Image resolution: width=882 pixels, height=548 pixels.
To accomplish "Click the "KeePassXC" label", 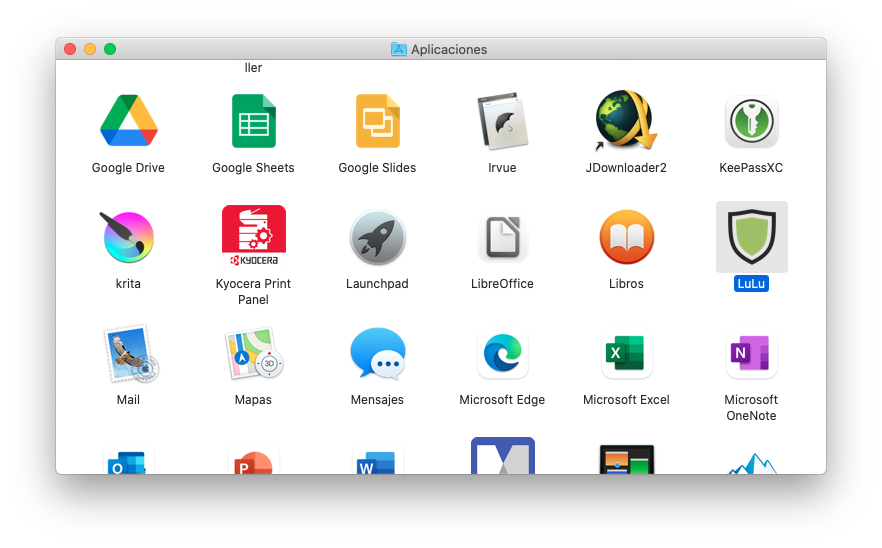I will 751,168.
